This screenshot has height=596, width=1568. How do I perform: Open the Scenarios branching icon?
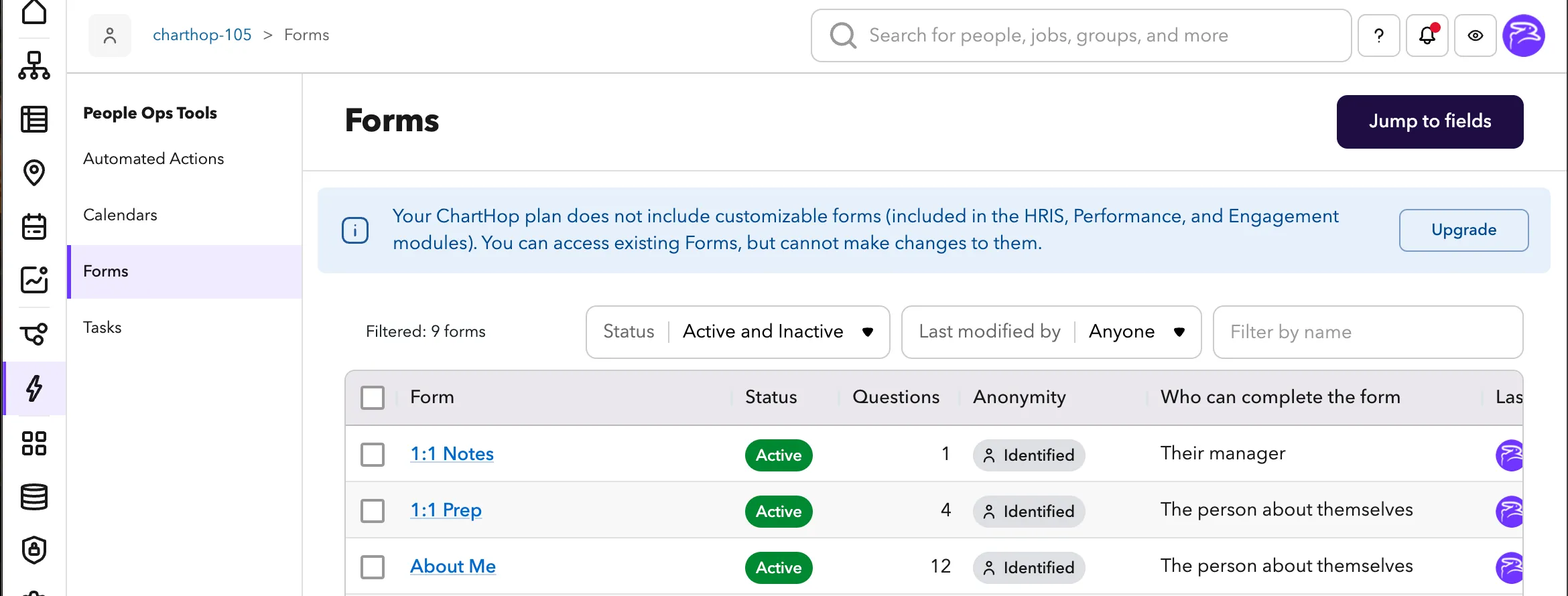[34, 333]
